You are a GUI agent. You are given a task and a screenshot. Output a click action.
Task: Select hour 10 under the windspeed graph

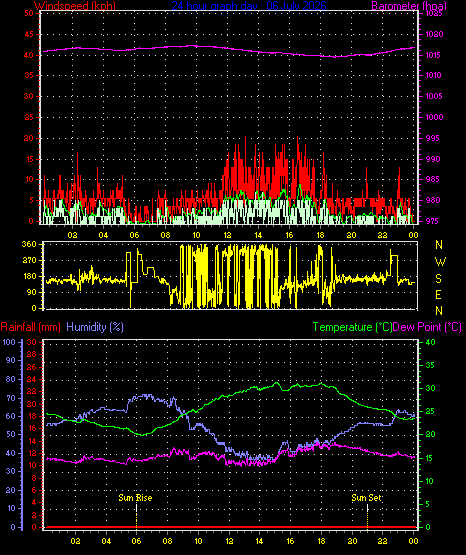pos(196,235)
